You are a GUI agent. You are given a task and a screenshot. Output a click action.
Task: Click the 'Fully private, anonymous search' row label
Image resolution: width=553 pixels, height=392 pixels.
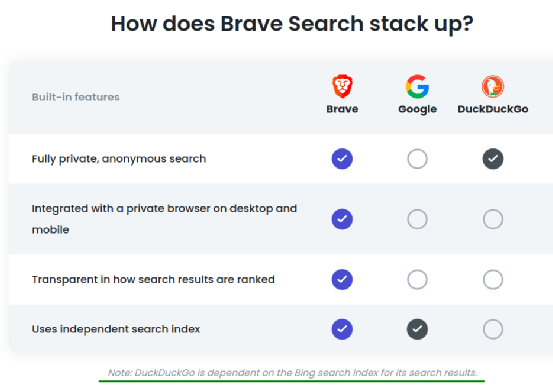coord(119,159)
